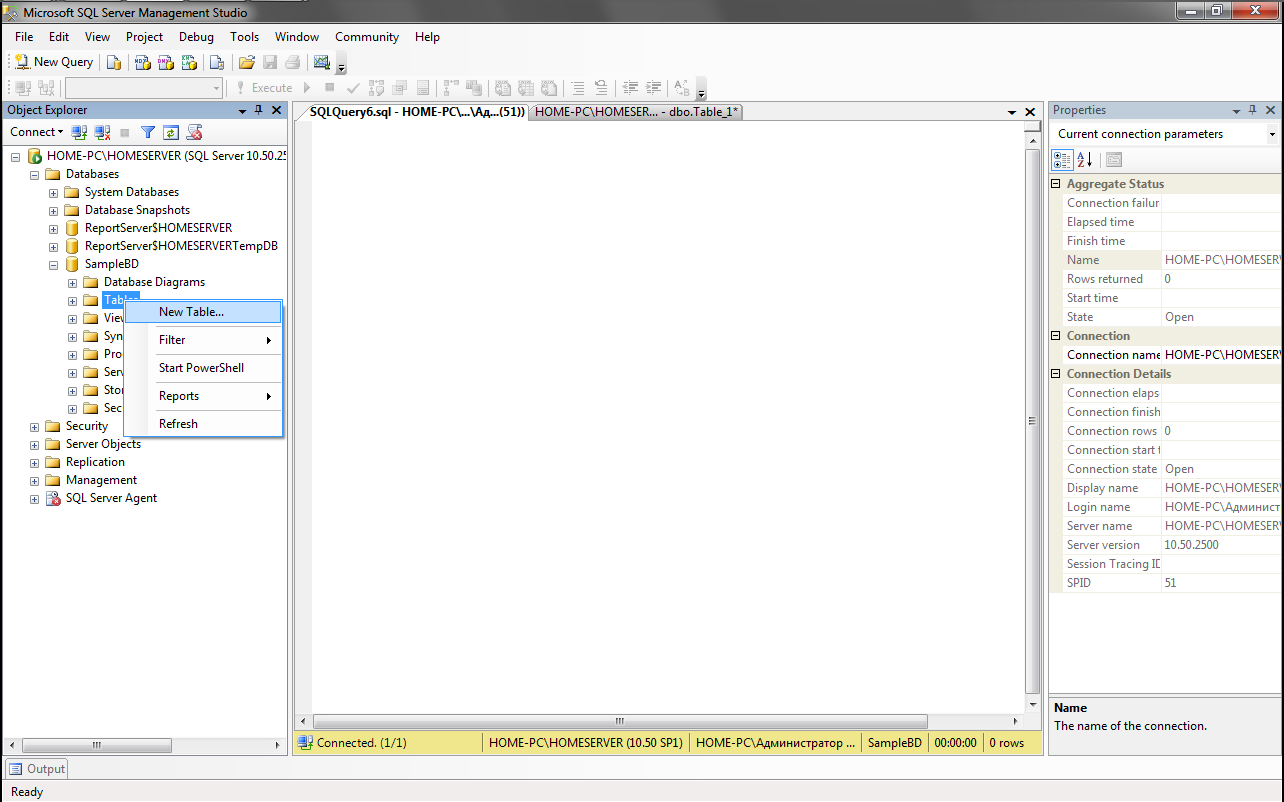This screenshot has width=1284, height=802.
Task: Open the Debug menu
Action: 197,37
